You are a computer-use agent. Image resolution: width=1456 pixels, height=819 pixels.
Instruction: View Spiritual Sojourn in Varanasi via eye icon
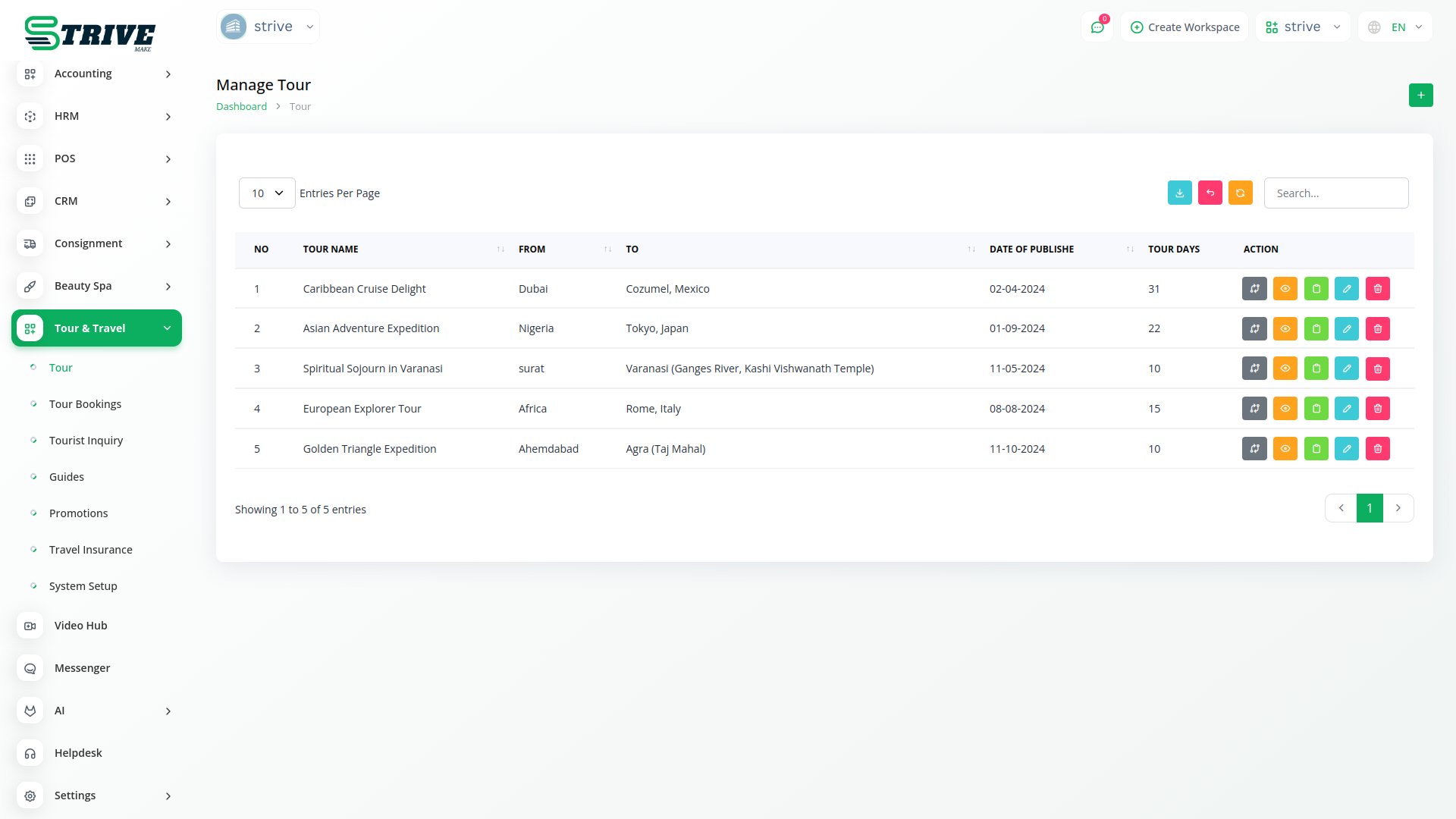pyautogui.click(x=1285, y=369)
